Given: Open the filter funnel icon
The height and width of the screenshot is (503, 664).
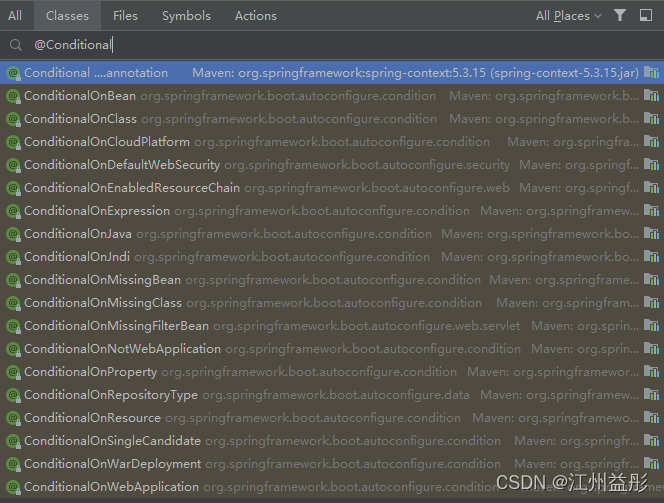Looking at the screenshot, I should coord(620,16).
